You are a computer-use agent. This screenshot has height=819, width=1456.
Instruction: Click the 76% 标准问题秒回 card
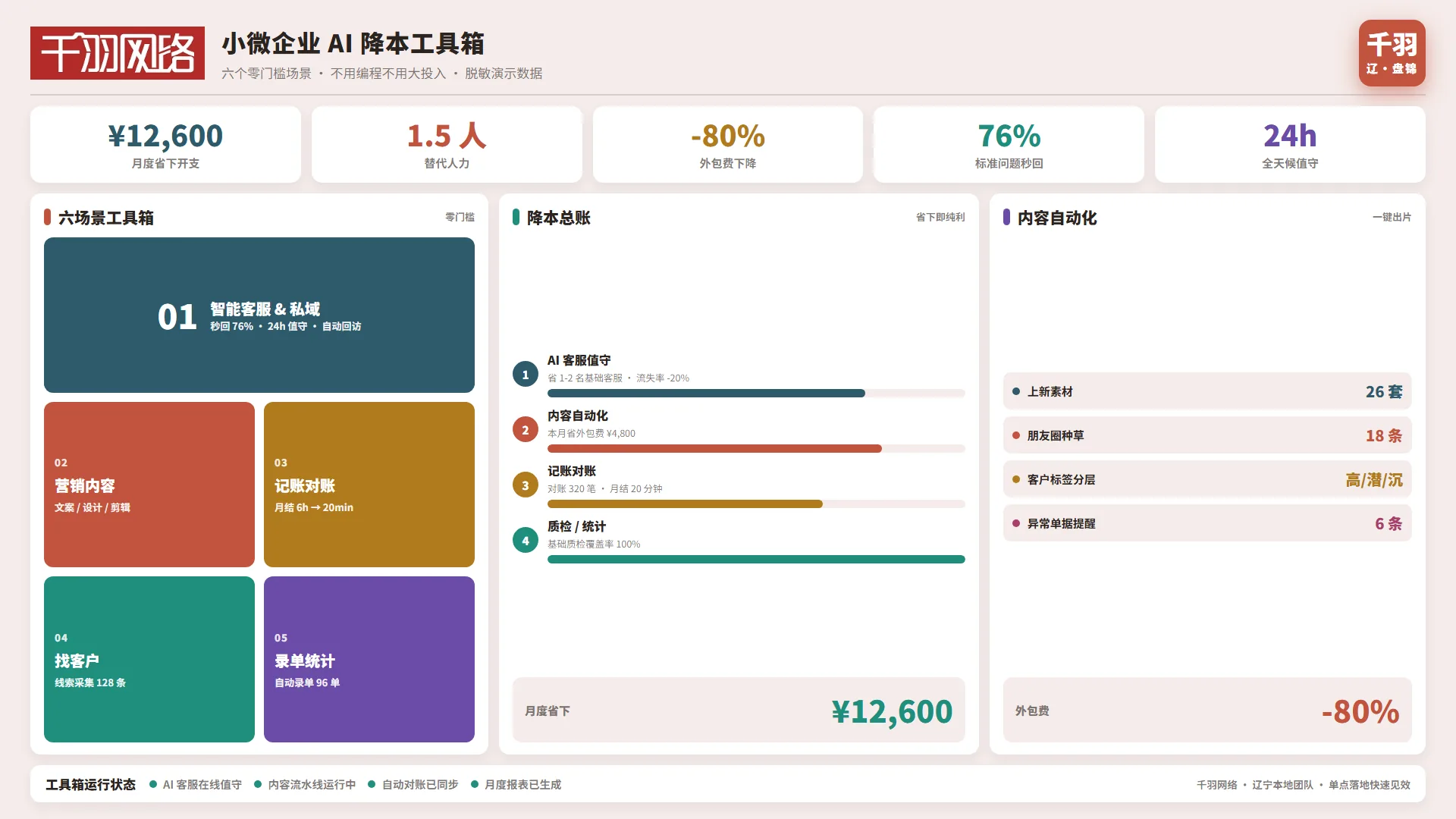tap(1009, 144)
